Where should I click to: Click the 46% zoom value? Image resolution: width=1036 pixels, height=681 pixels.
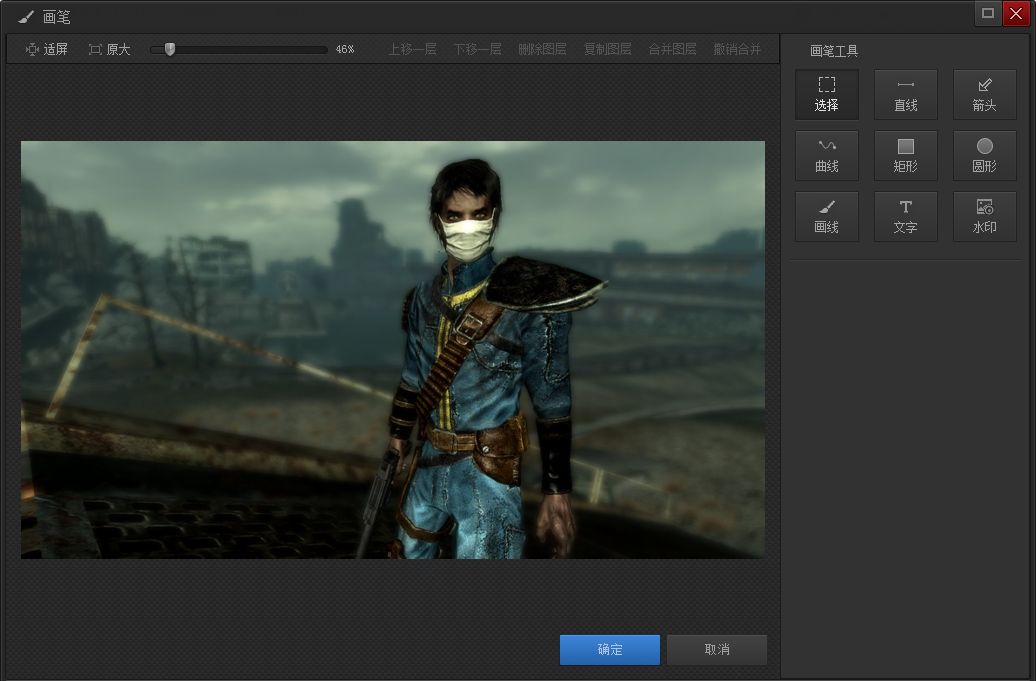(x=345, y=50)
